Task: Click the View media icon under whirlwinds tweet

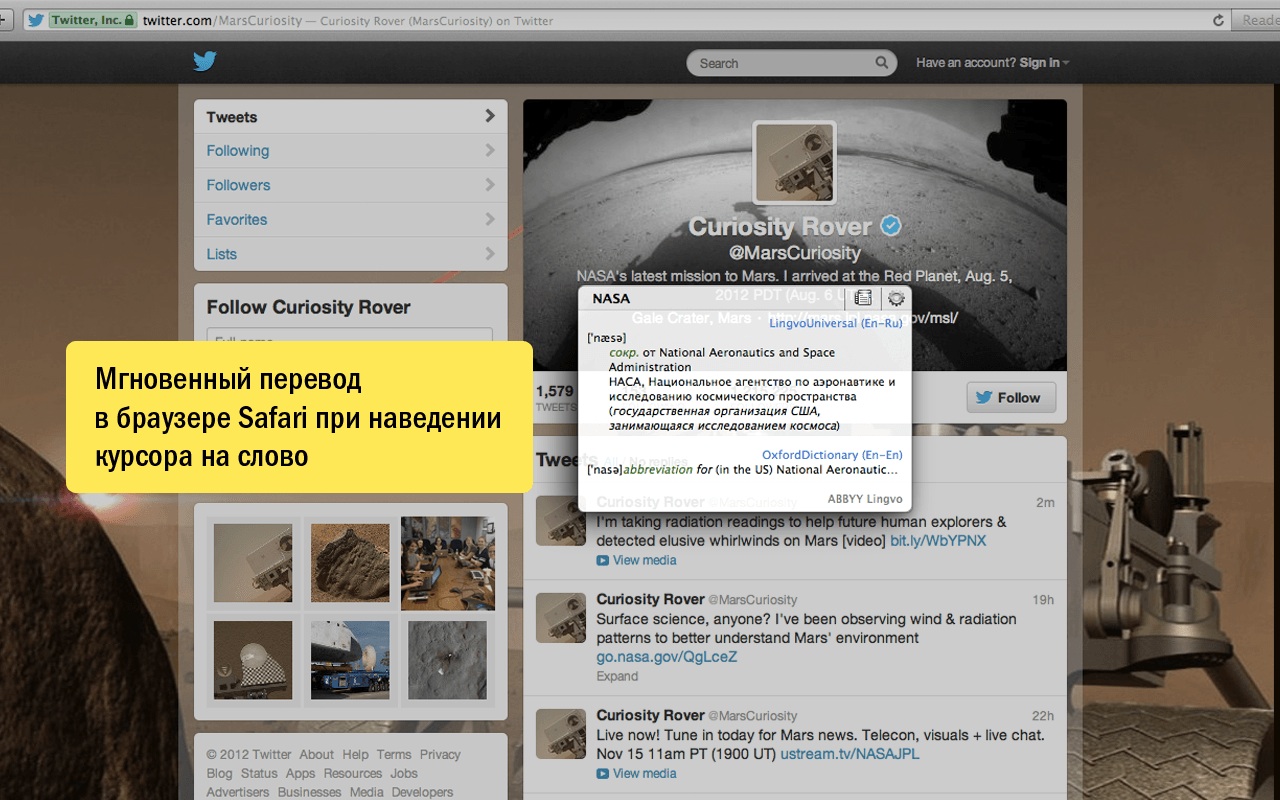Action: click(x=602, y=560)
